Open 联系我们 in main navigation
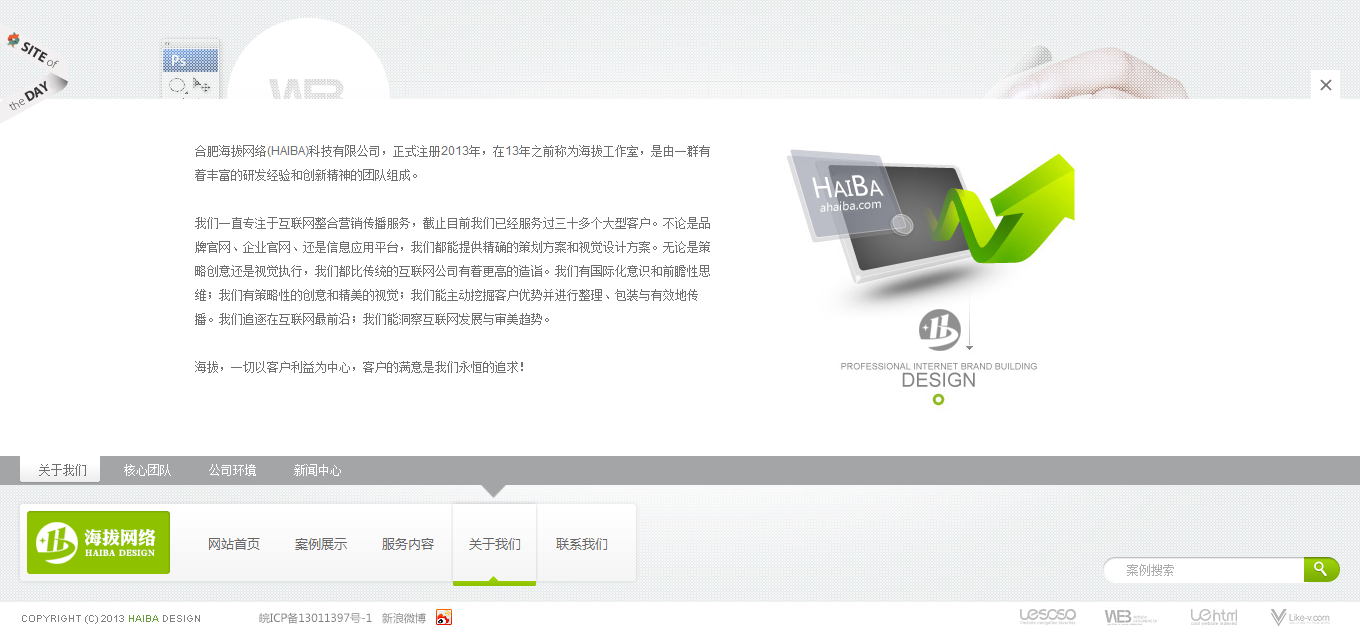This screenshot has width=1360, height=632. [x=582, y=544]
